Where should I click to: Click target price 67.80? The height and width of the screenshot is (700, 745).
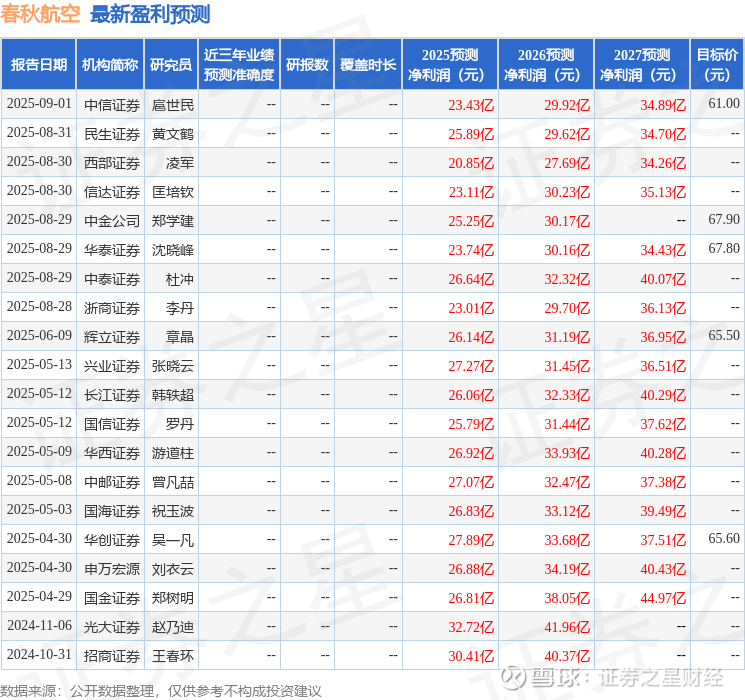click(724, 249)
